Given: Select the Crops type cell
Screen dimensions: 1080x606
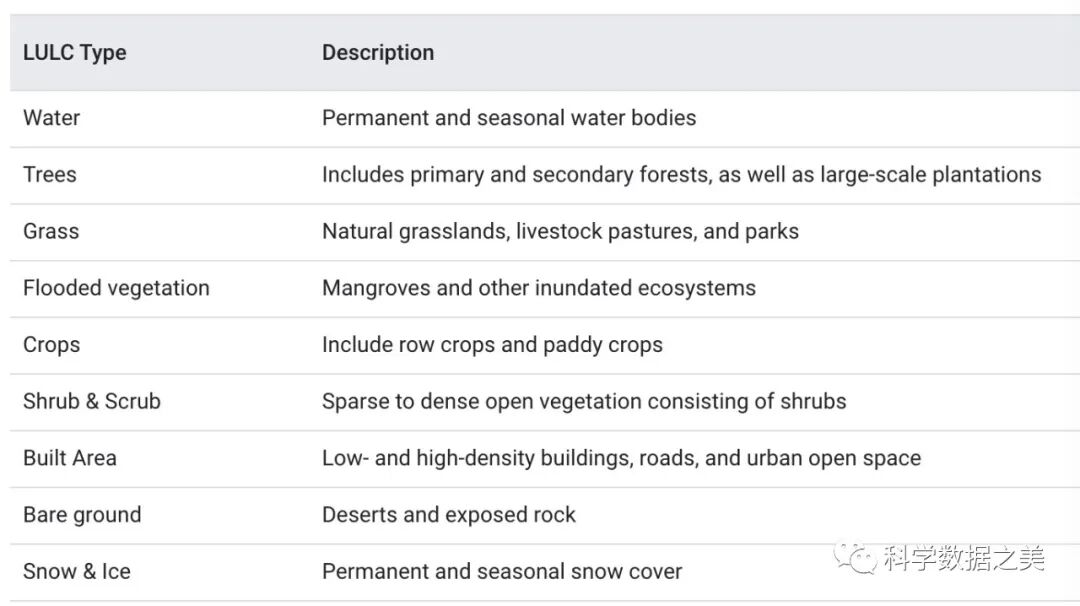Looking at the screenshot, I should click(52, 345).
